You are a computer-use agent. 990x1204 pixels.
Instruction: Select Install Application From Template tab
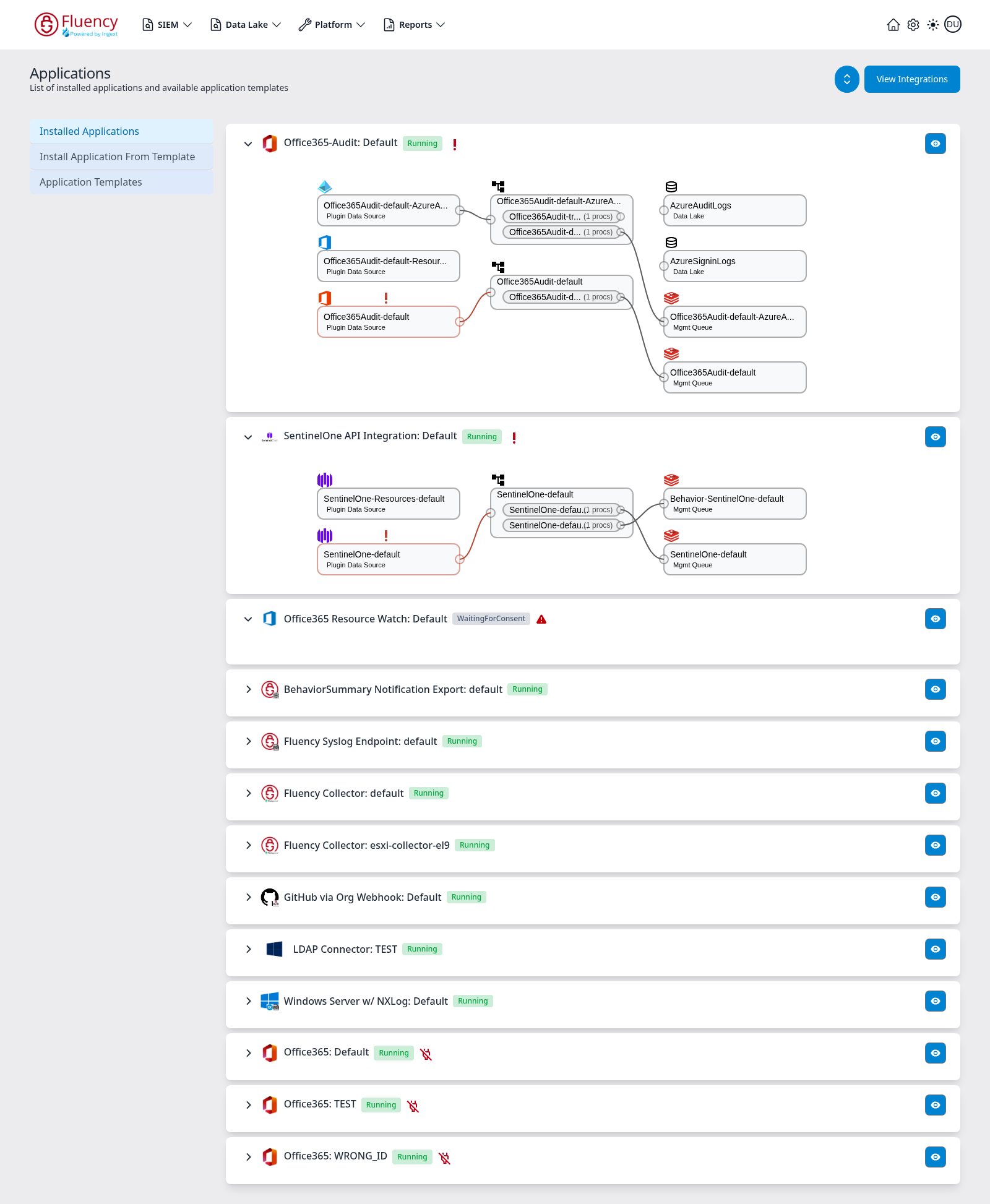121,157
